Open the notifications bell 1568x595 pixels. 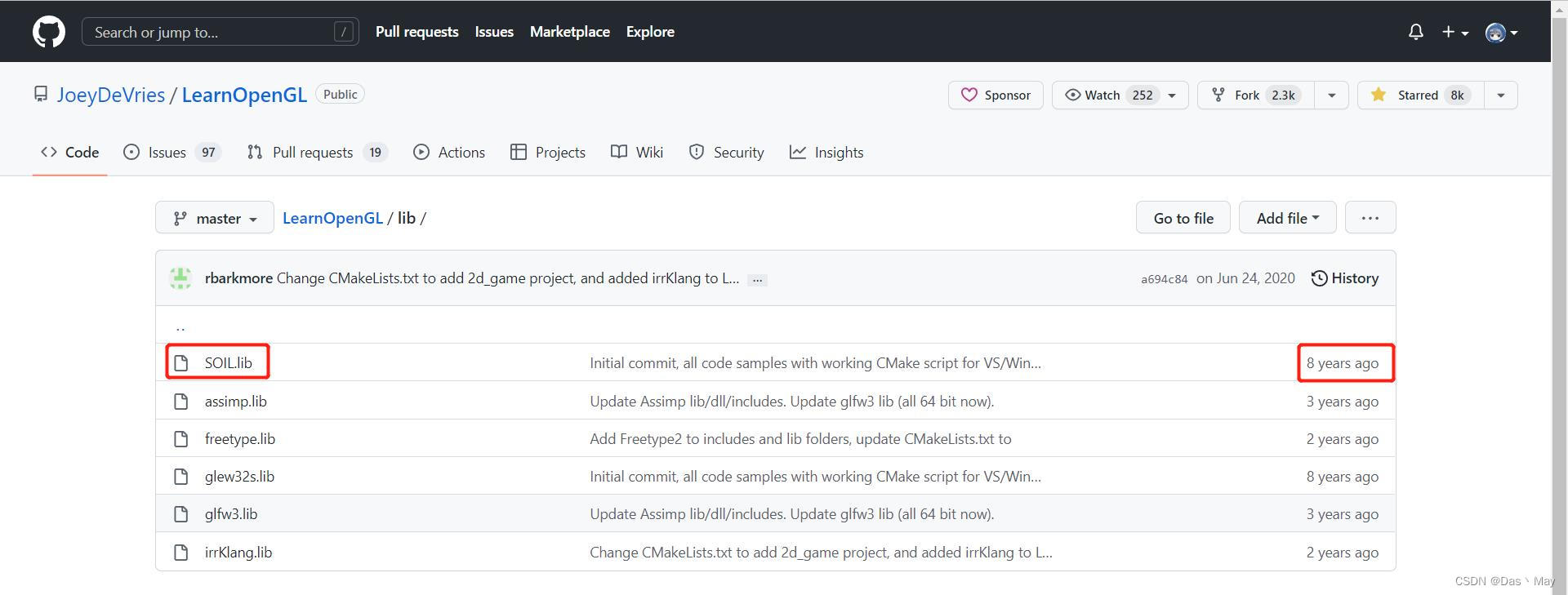pyautogui.click(x=1416, y=32)
